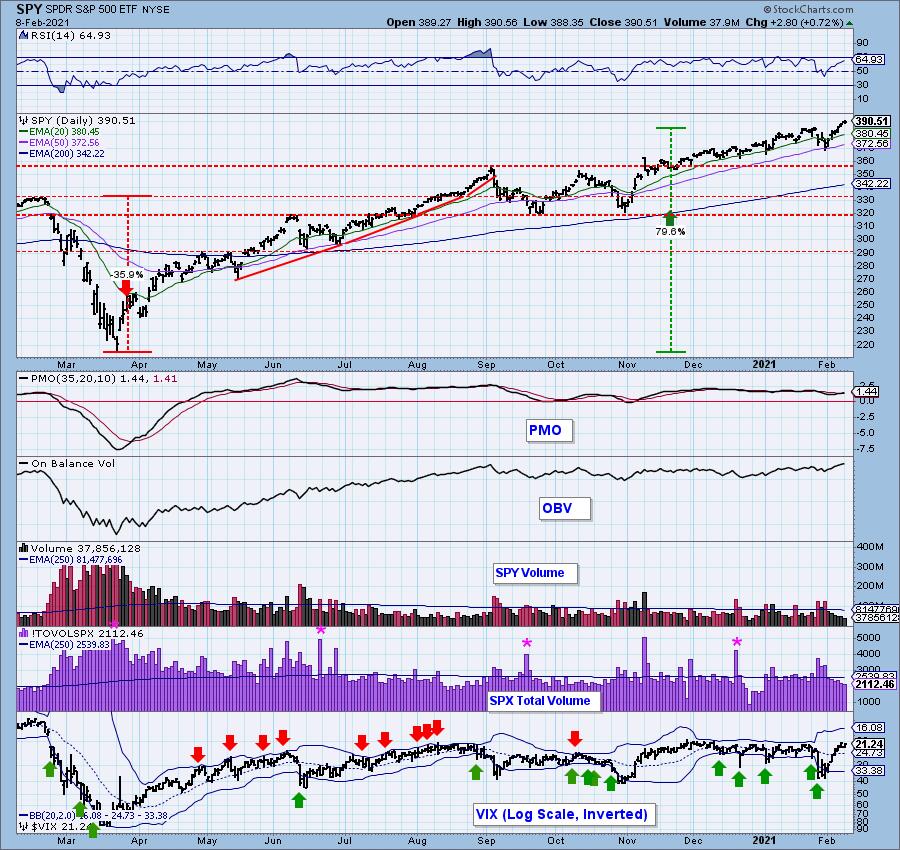Click the 380.45 price axis tag
Viewport: 900px width, 850px height.
[x=871, y=133]
